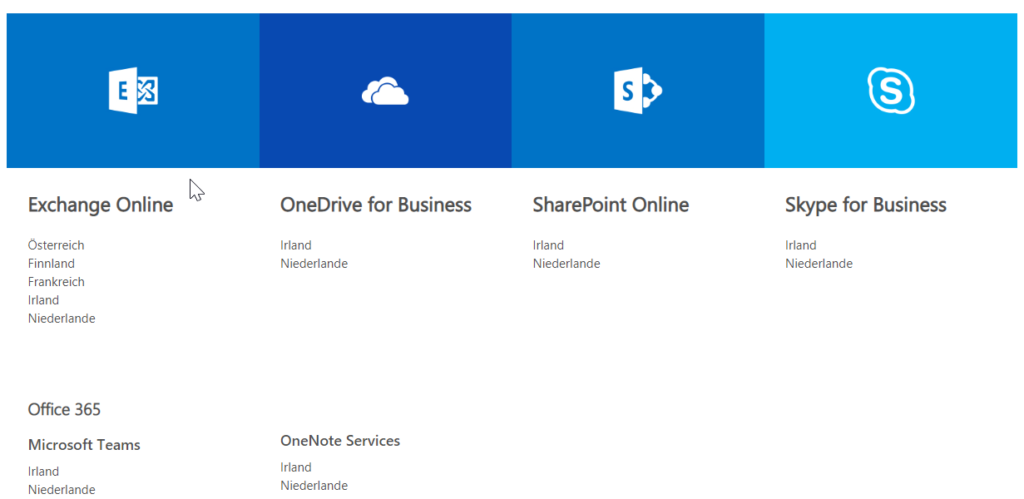Open the Exchange Online heading
The width and height of the screenshot is (1024, 499).
pyautogui.click(x=101, y=205)
